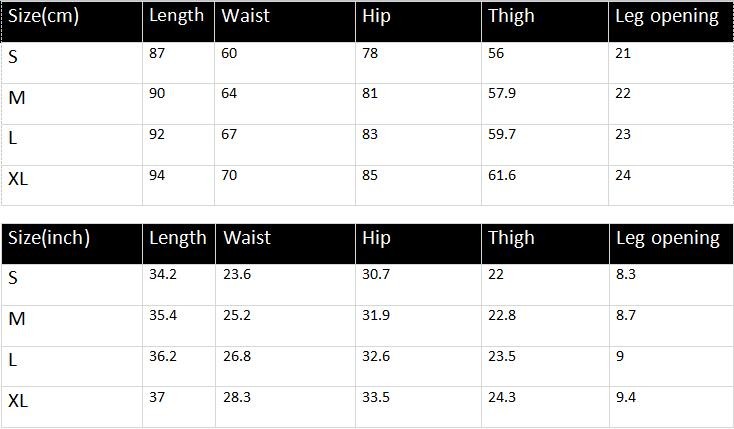Viewport: 734px width, 429px height.
Task: Click the Hip header in the cm table
Action: pyautogui.click(x=376, y=17)
